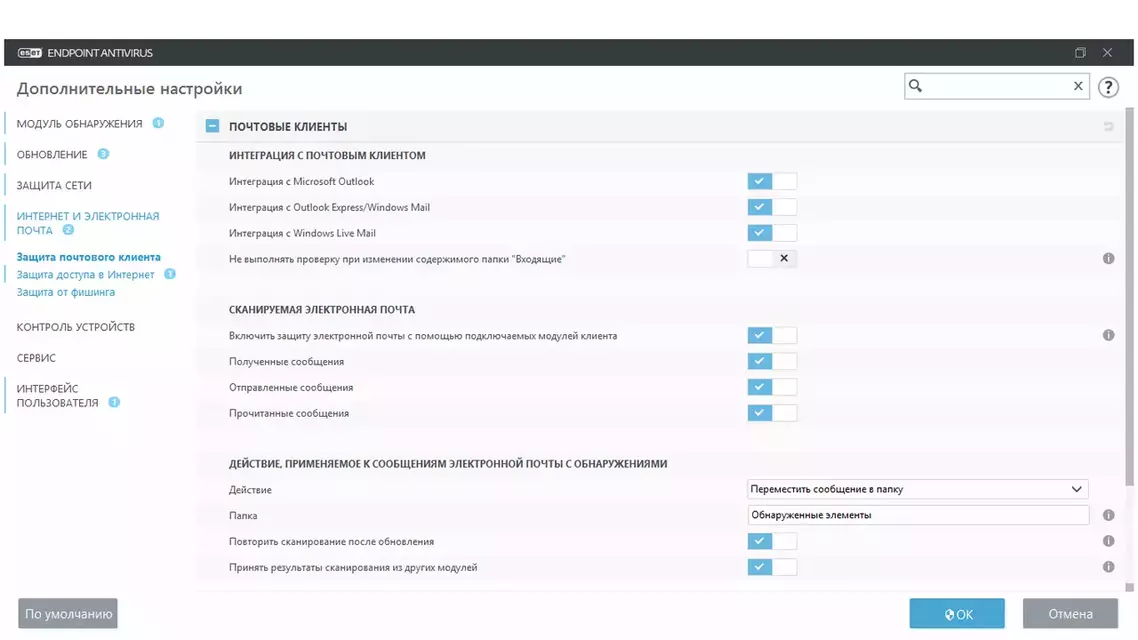Click the badge next to Защита доступа в Интернет
Viewport: 1138px width, 640px height.
click(x=170, y=274)
